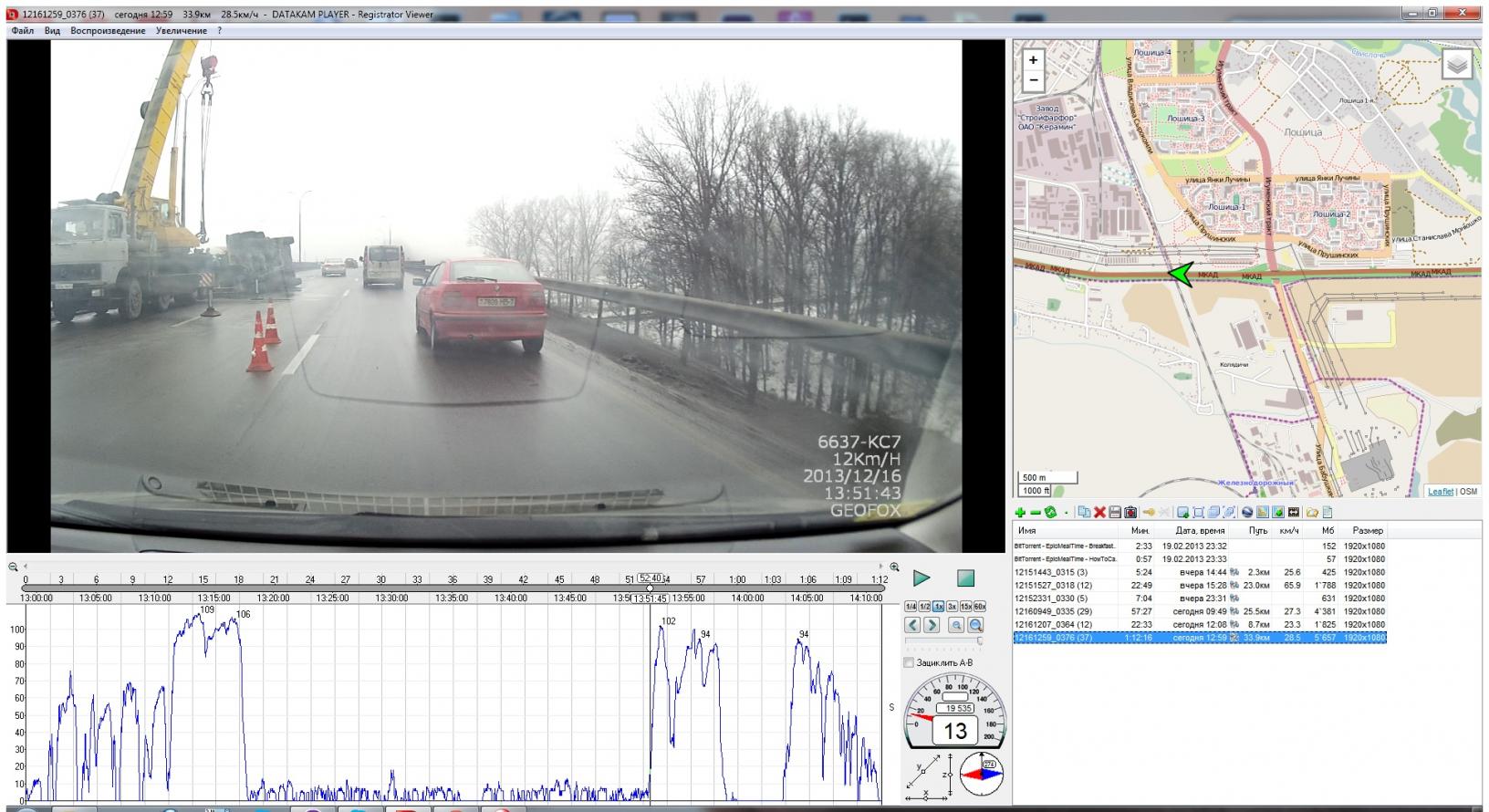Screen dimensions: 1489x812
Task: Click the camera snapshot icon
Action: click(1130, 513)
